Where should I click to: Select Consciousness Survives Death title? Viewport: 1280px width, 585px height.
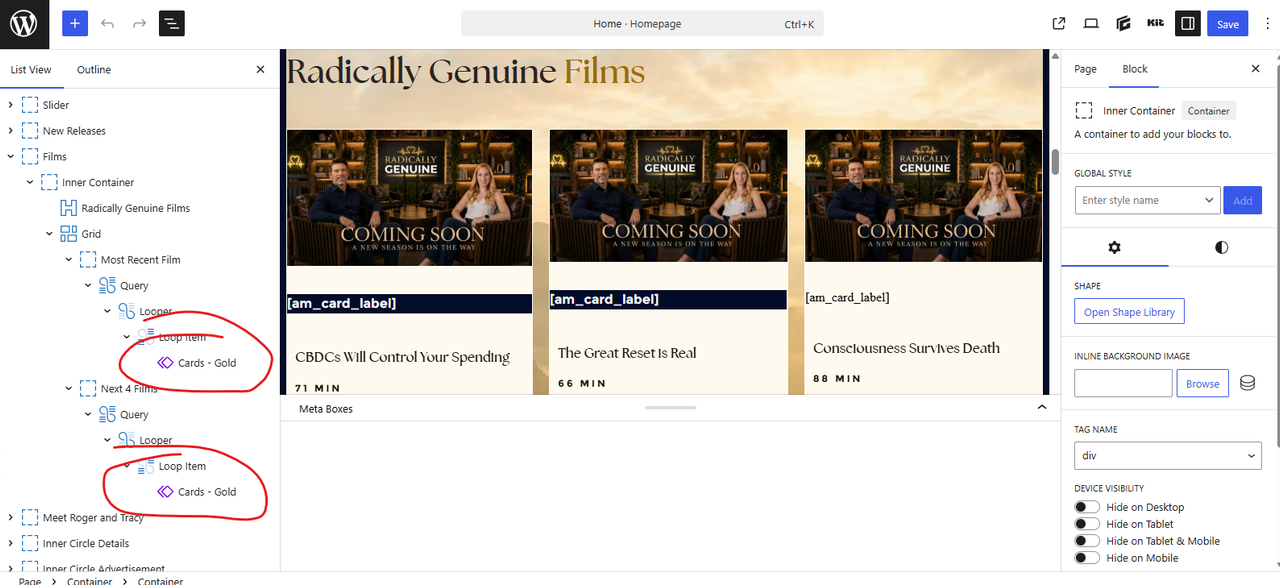click(906, 348)
